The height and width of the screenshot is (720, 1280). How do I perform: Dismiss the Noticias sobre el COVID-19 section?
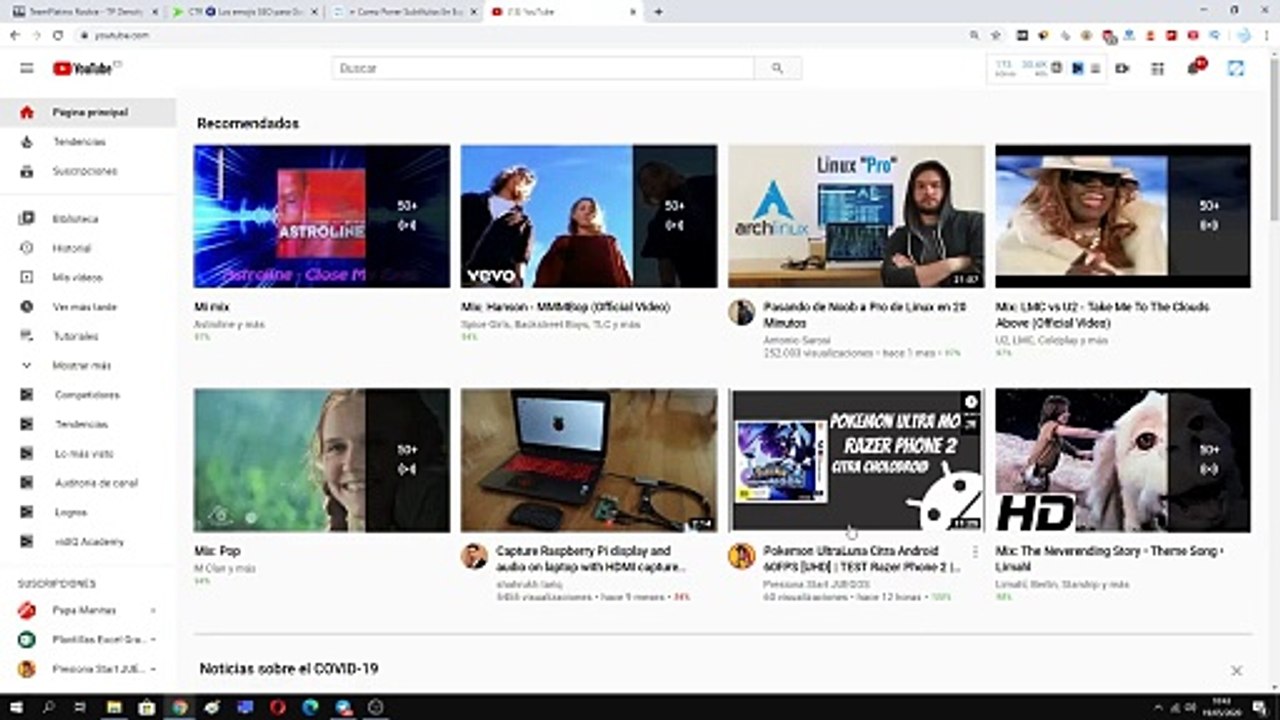click(1236, 670)
